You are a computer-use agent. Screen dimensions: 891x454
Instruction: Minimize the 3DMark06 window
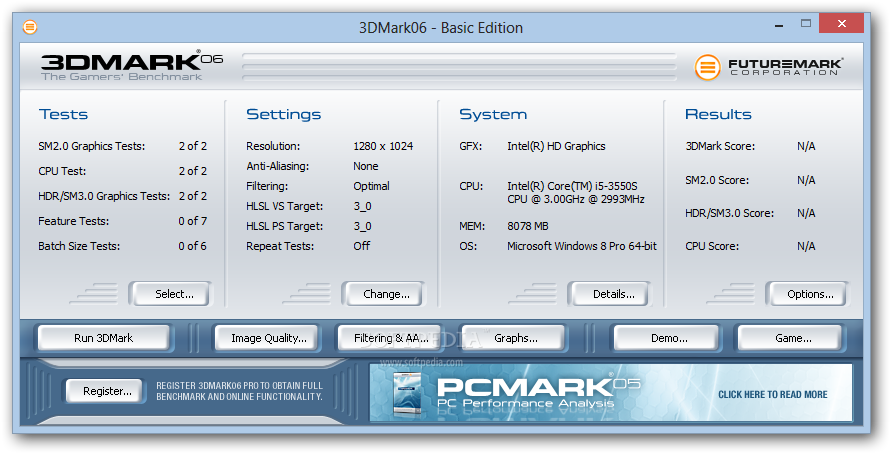point(779,24)
